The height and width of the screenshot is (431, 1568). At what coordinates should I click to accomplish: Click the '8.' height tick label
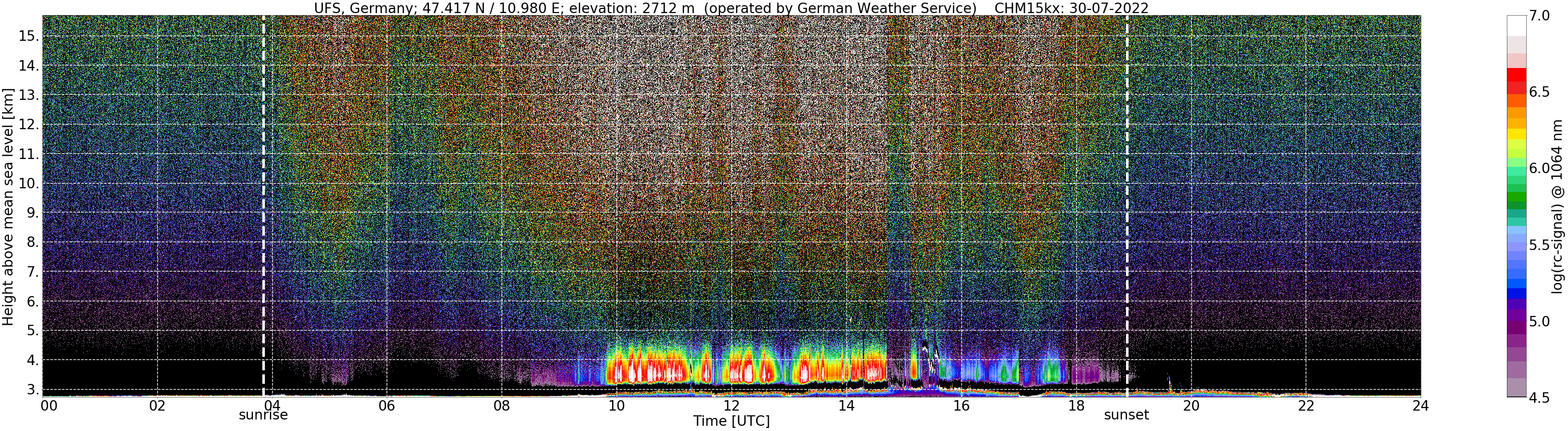click(x=32, y=242)
